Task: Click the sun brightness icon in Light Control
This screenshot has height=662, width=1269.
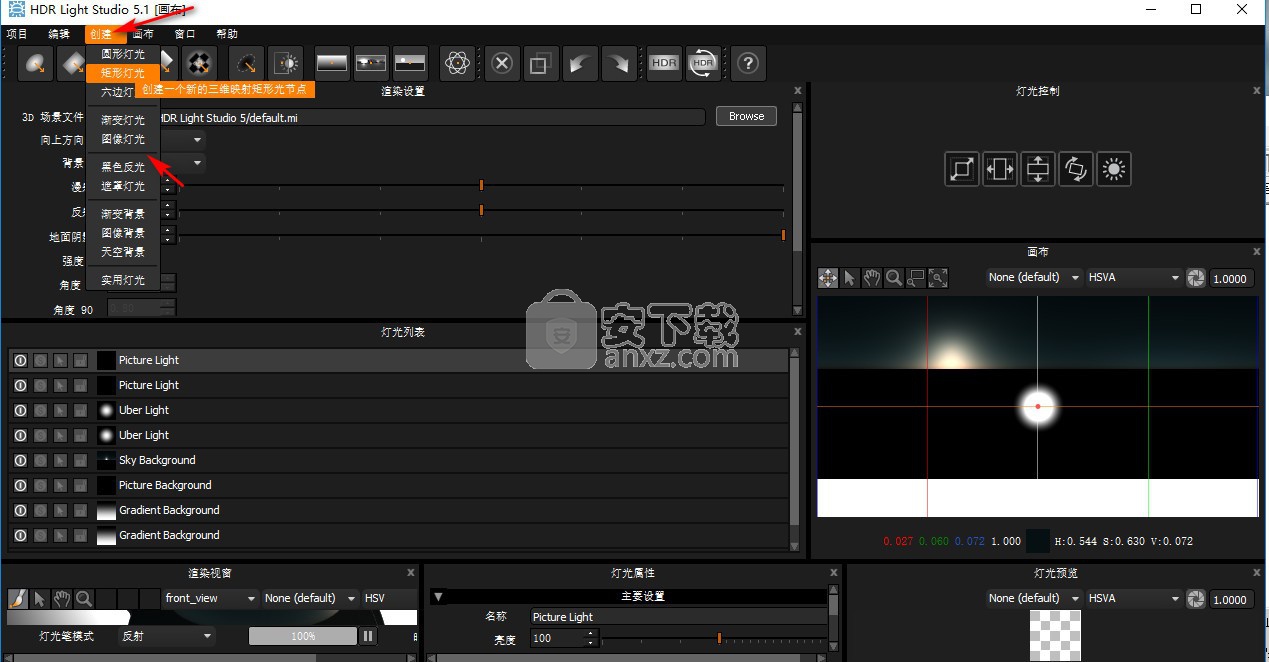Action: click(1114, 168)
